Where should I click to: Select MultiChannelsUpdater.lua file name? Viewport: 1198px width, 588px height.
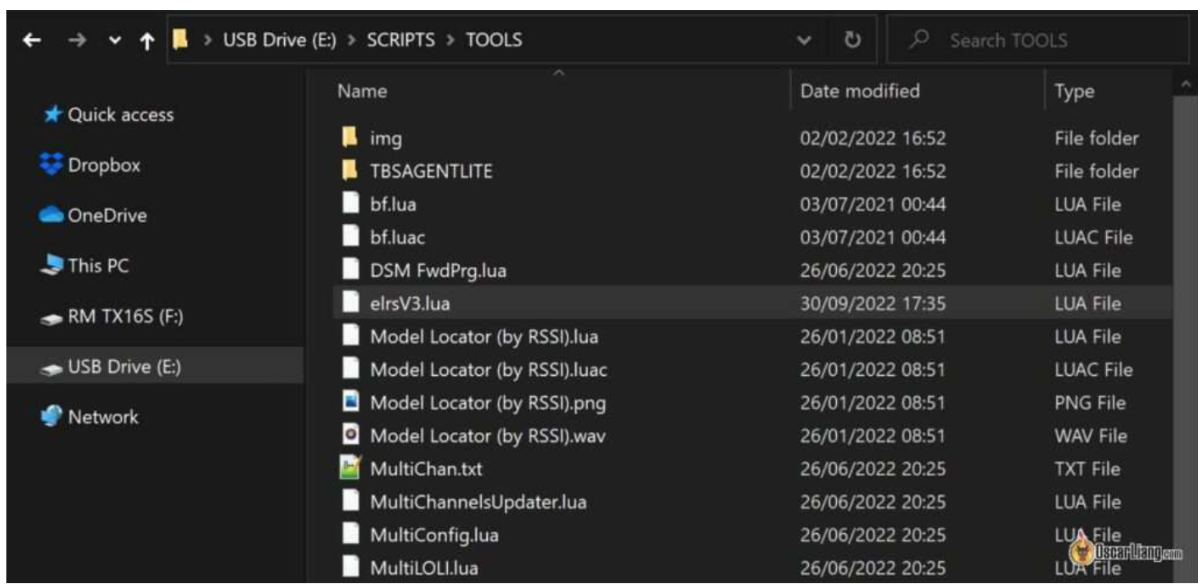click(478, 502)
